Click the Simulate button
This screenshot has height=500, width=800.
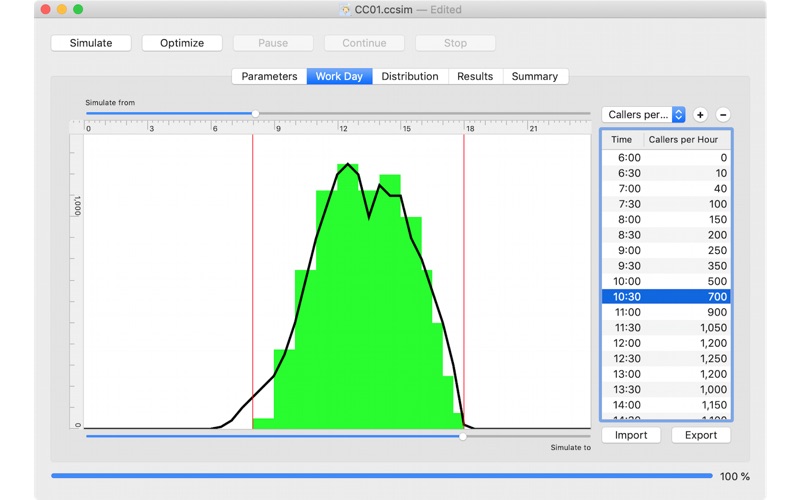point(91,43)
